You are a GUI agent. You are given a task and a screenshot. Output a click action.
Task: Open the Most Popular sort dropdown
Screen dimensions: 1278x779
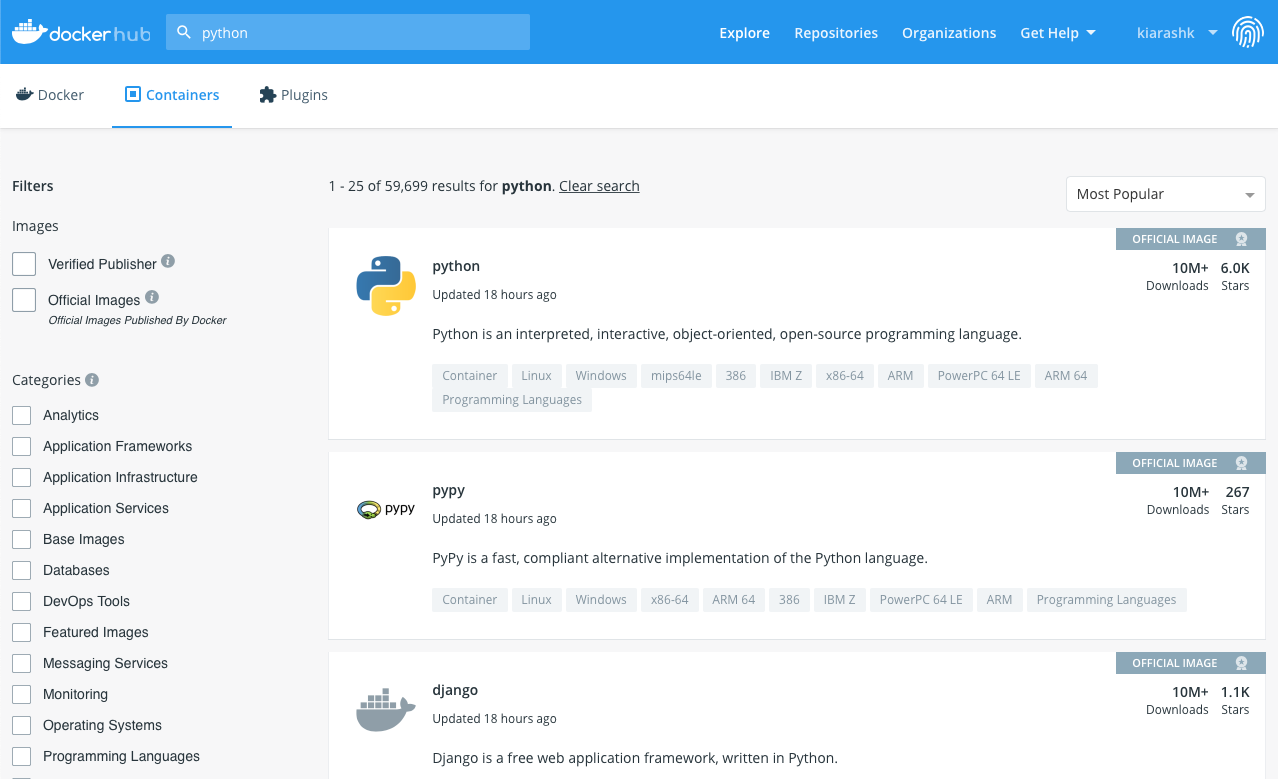[1166, 194]
